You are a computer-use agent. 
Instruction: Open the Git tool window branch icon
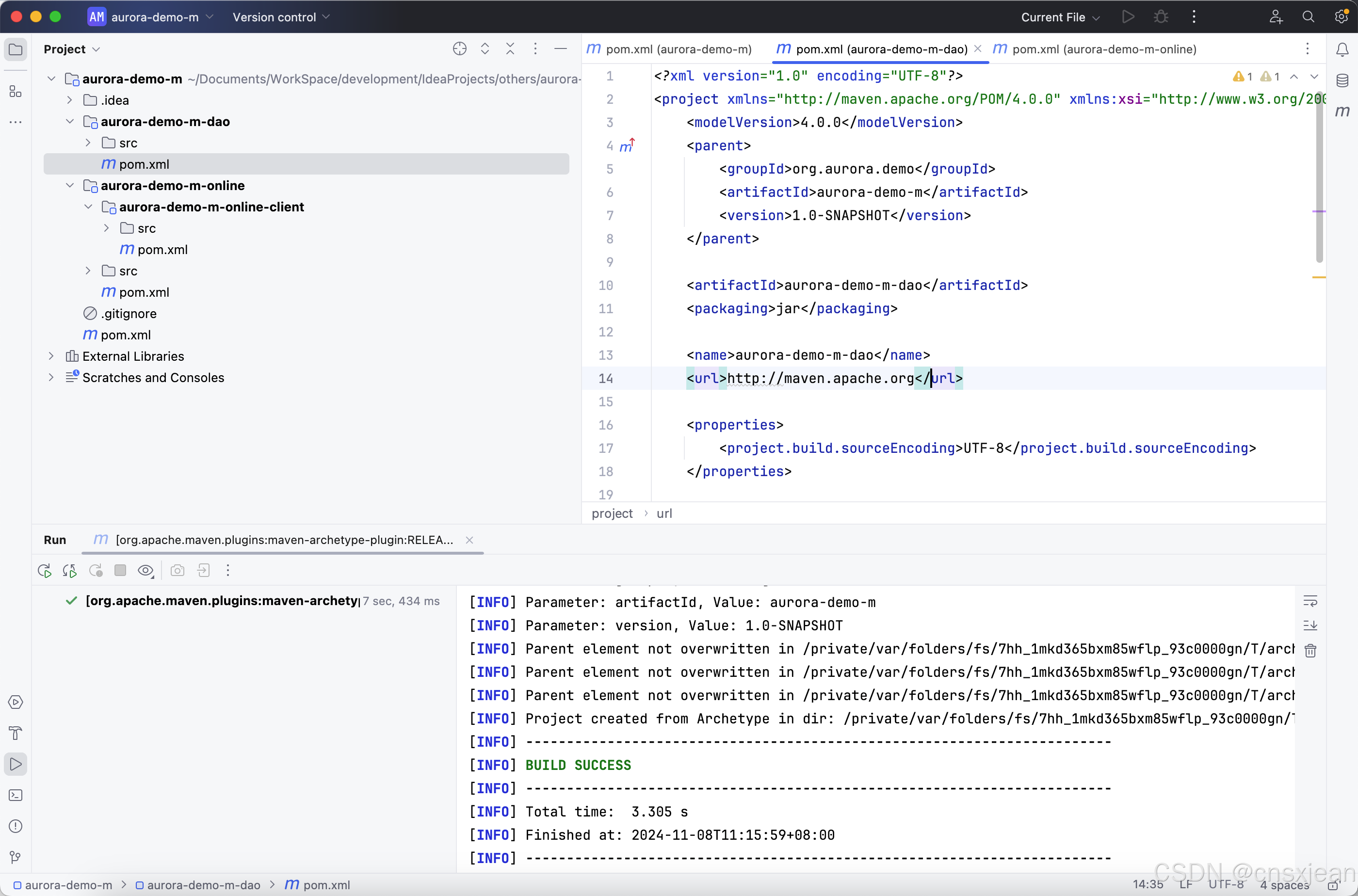(16, 856)
